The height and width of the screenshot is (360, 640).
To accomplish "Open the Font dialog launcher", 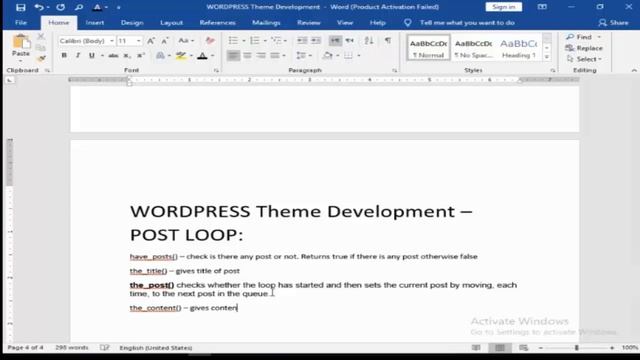I will click(216, 71).
